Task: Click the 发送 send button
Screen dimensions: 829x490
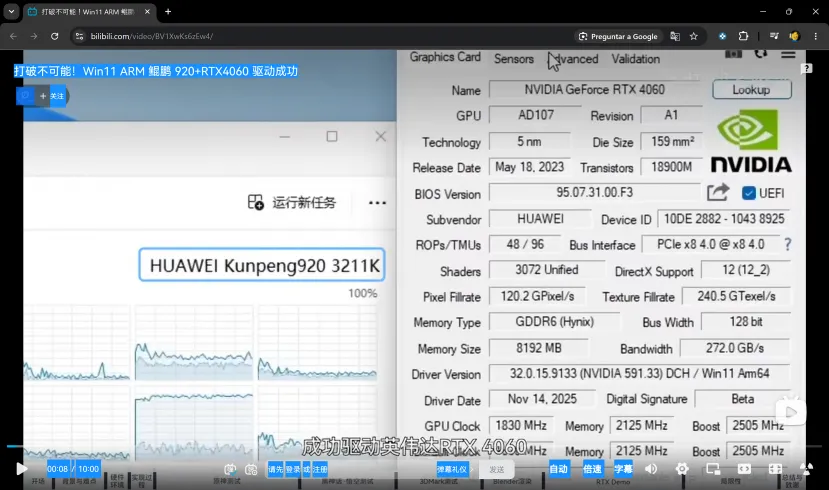Action: pyautogui.click(x=496, y=469)
